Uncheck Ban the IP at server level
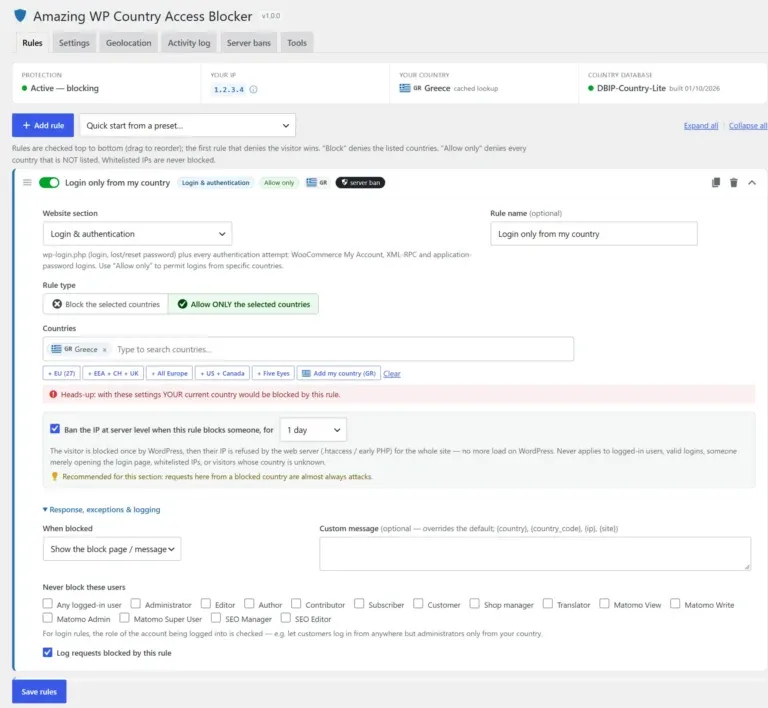Viewport: 768px width, 708px height. click(x=55, y=429)
